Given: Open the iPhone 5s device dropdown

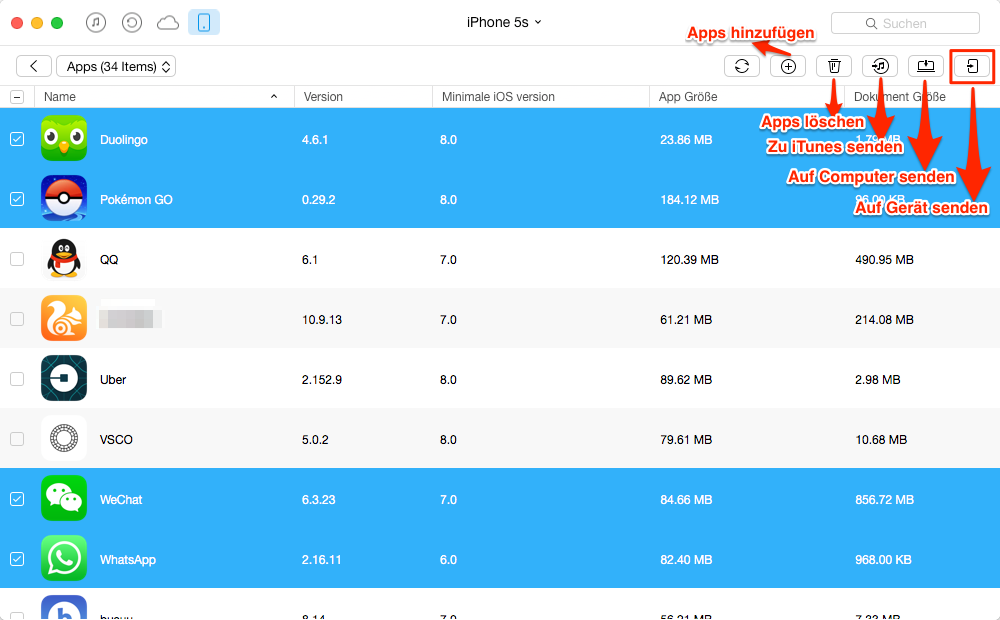Looking at the screenshot, I should click(x=504, y=22).
